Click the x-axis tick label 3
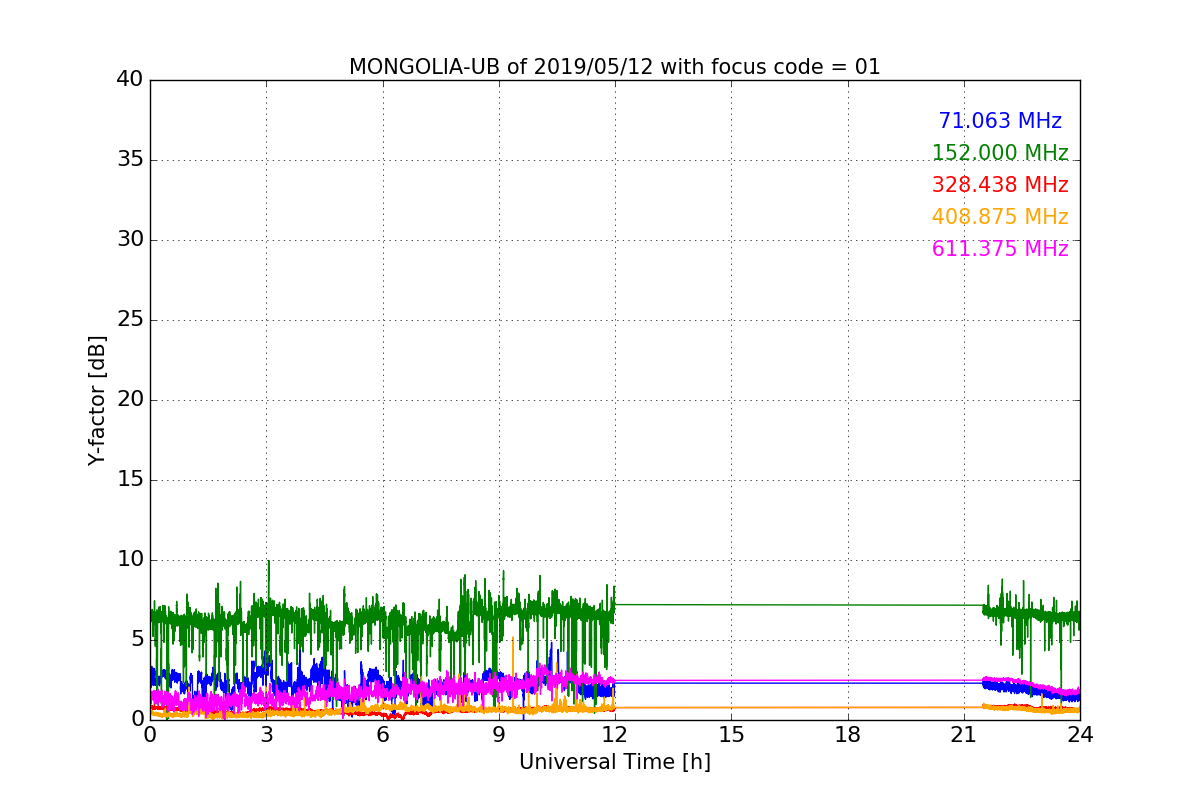 click(266, 734)
